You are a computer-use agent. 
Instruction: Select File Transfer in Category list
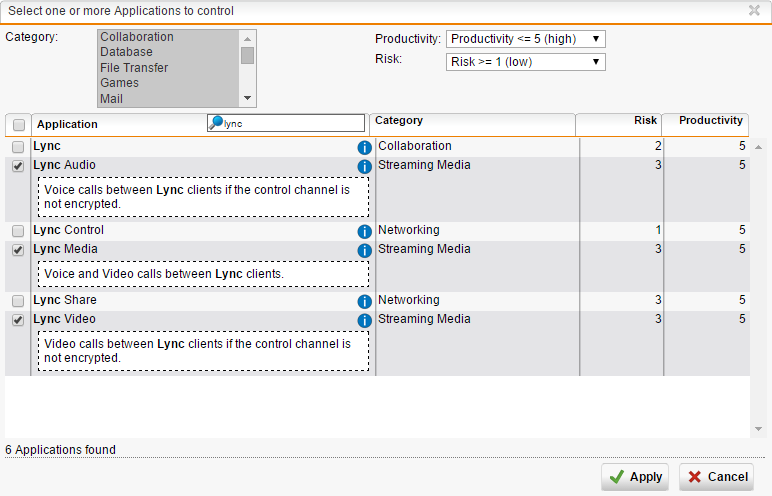[134, 67]
